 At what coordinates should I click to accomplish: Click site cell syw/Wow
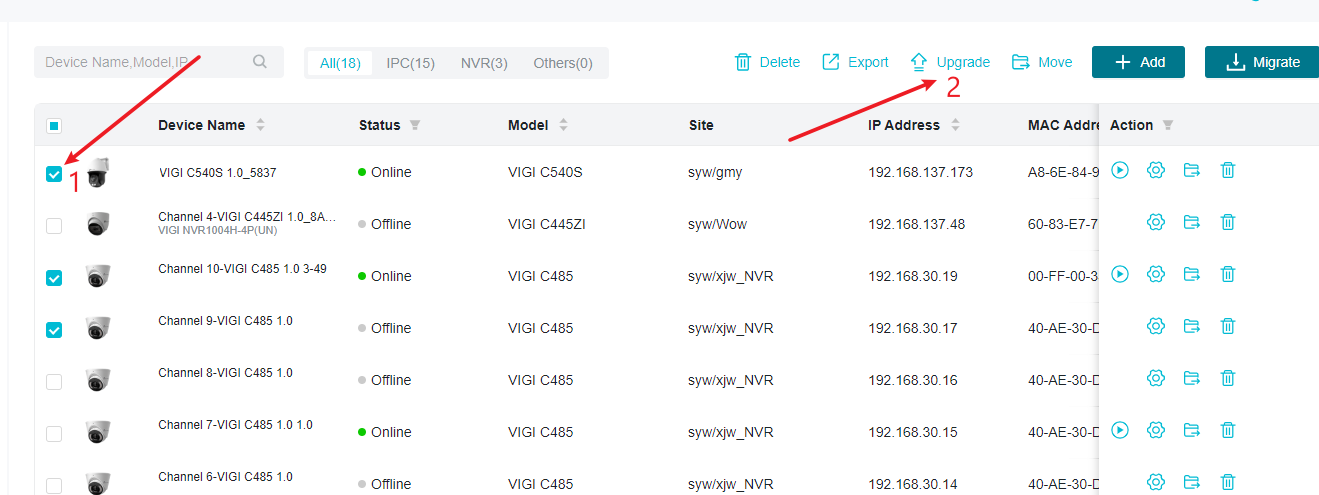click(717, 224)
